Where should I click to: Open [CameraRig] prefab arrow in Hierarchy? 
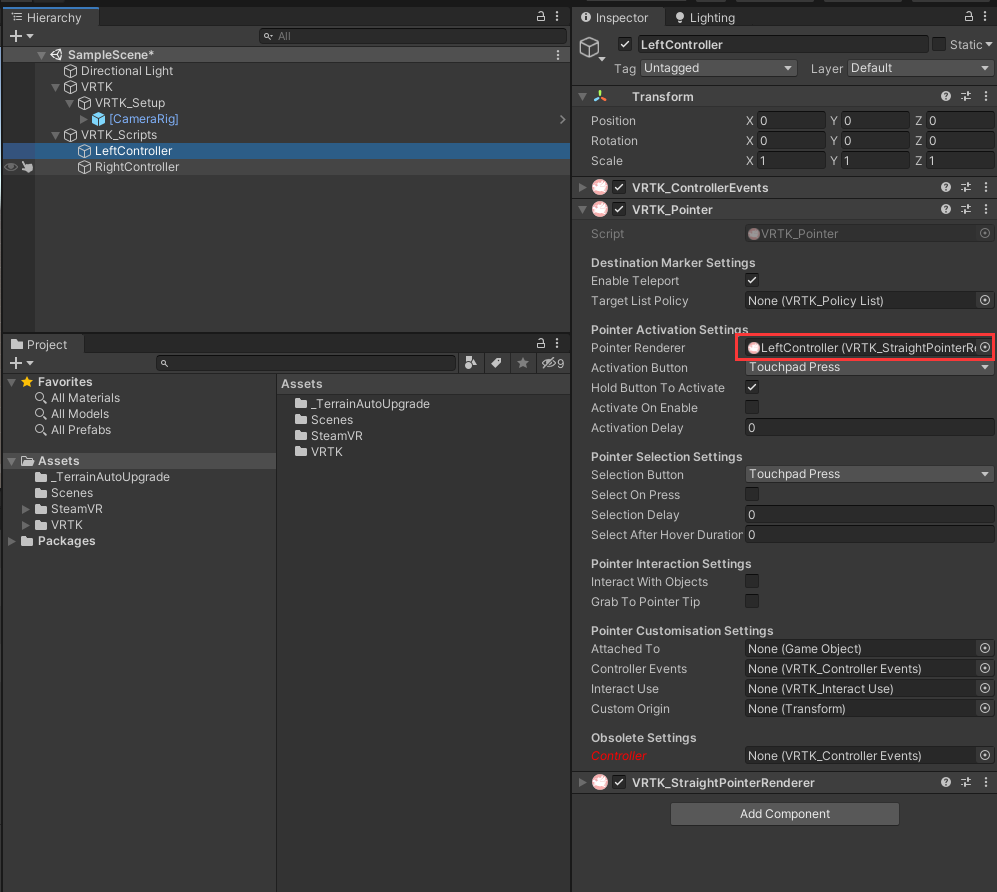[x=562, y=119]
